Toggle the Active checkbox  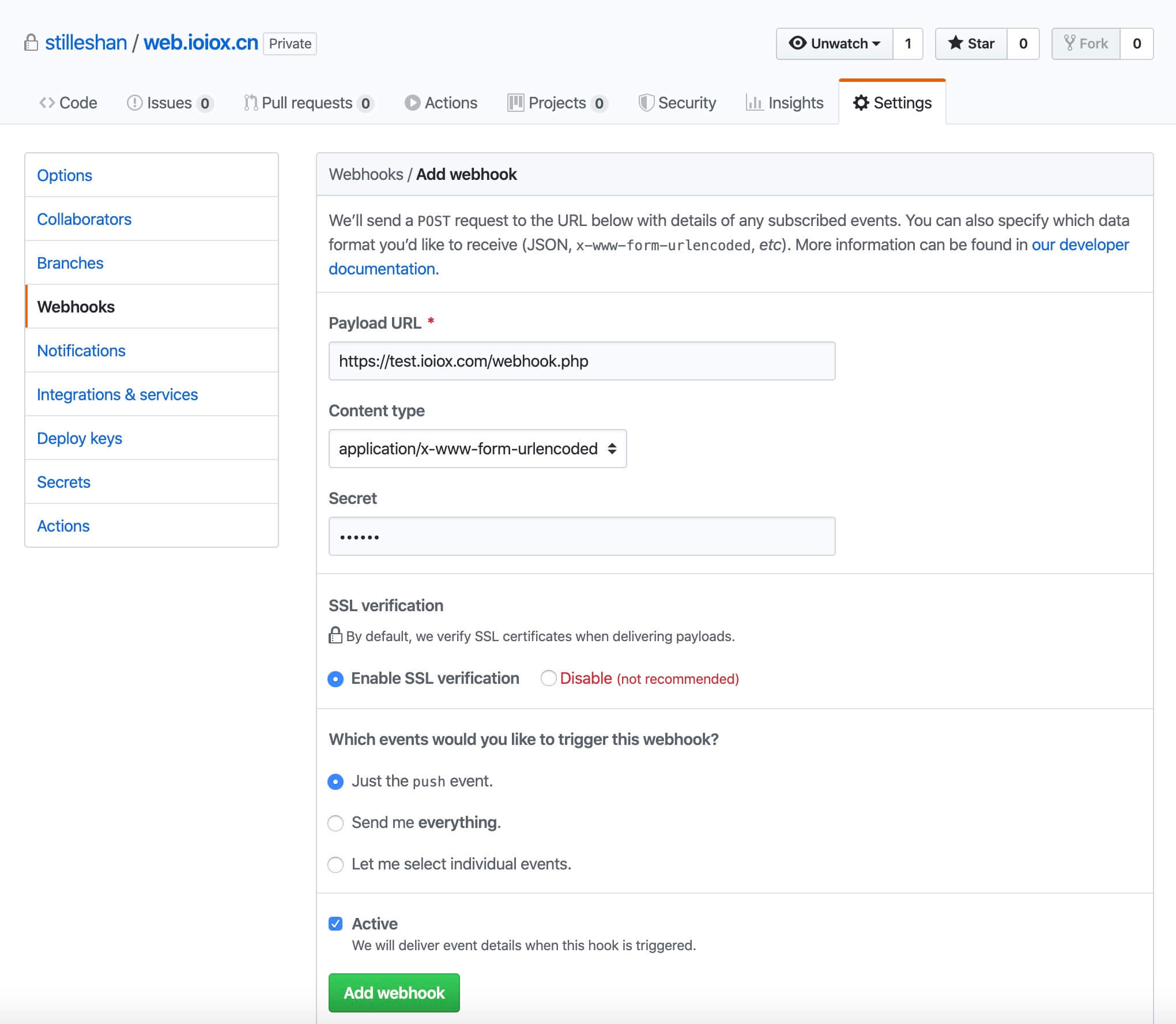click(x=336, y=924)
